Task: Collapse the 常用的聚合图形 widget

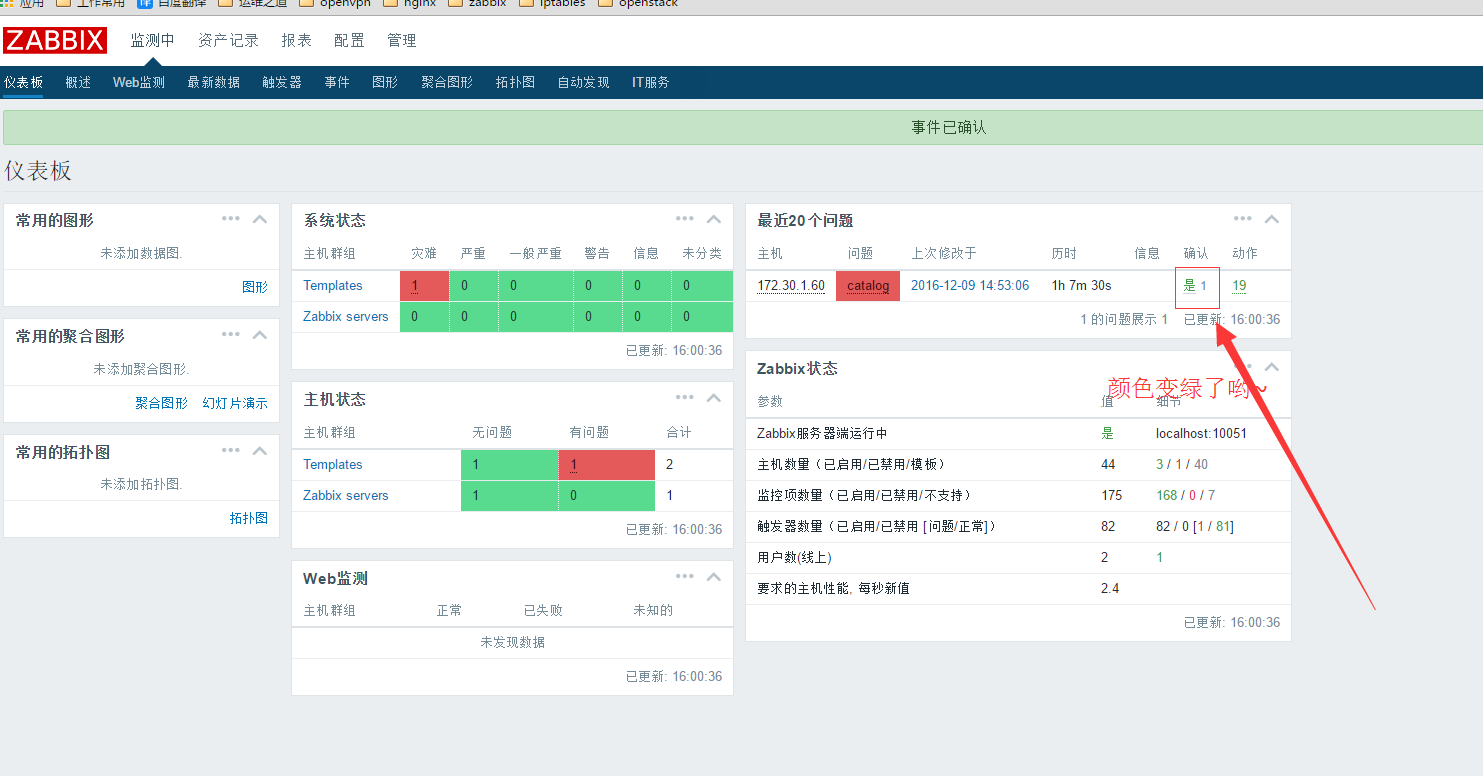Action: tap(260, 335)
